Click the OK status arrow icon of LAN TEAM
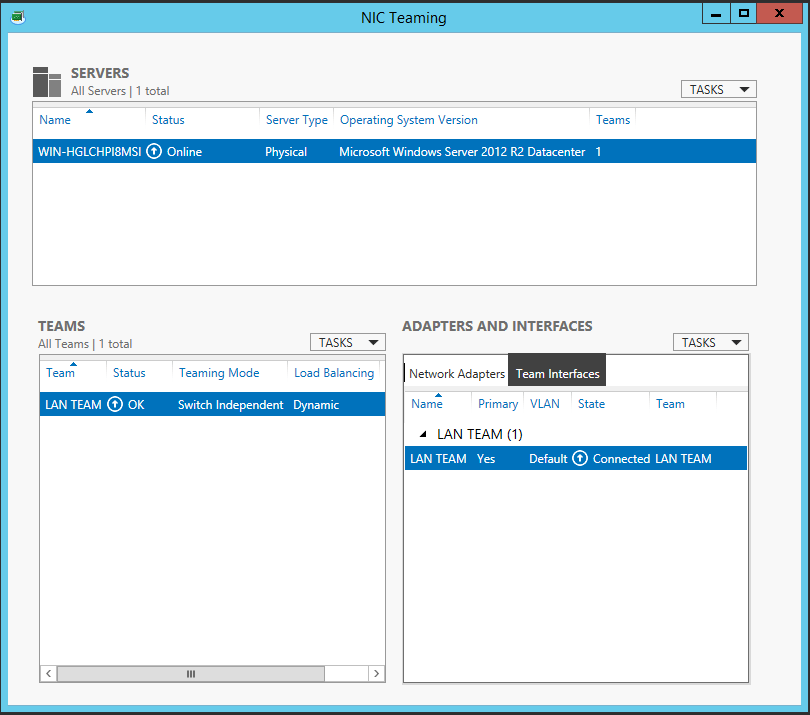This screenshot has width=810, height=715. pyautogui.click(x=115, y=404)
